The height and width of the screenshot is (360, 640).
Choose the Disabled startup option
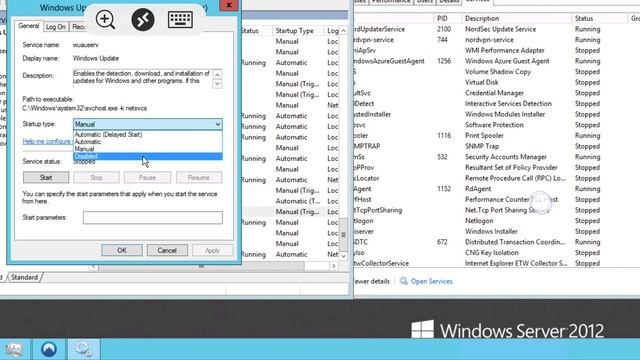[148, 156]
